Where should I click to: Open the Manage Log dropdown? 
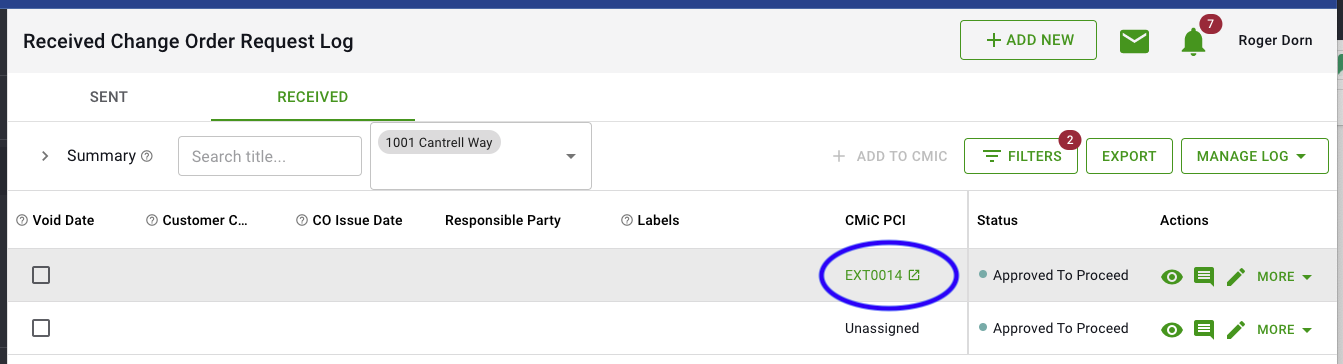point(1254,156)
